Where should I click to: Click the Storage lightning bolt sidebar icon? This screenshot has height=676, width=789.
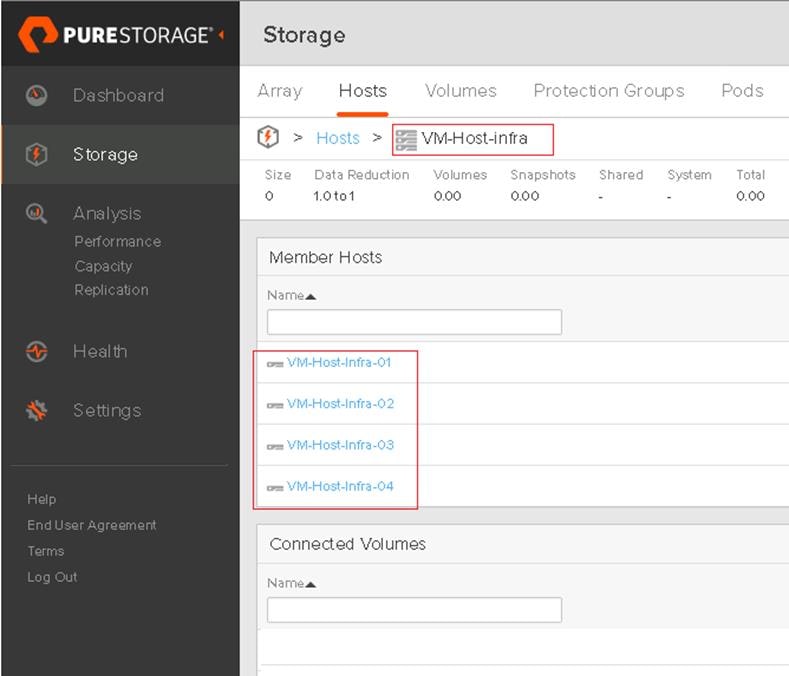tap(37, 155)
